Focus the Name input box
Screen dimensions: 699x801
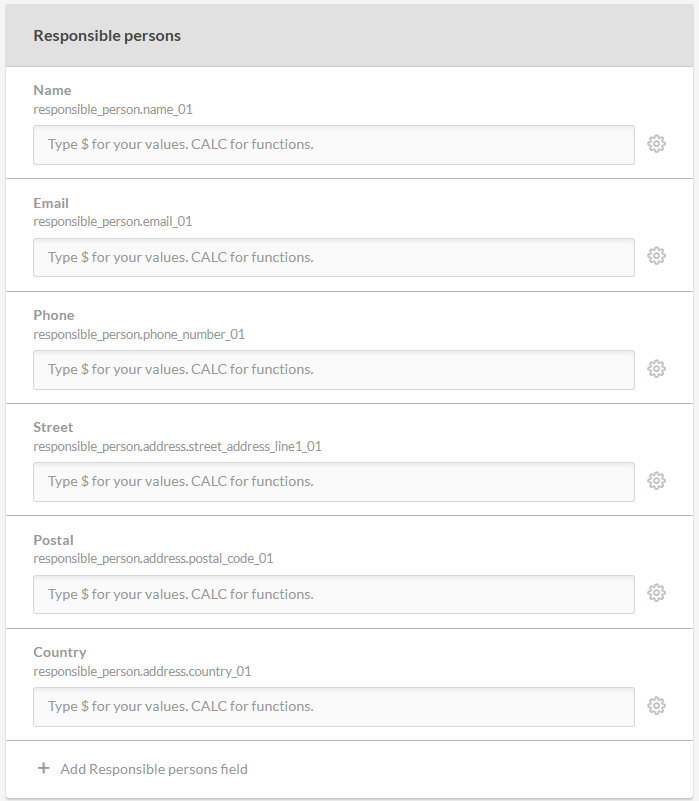point(333,145)
